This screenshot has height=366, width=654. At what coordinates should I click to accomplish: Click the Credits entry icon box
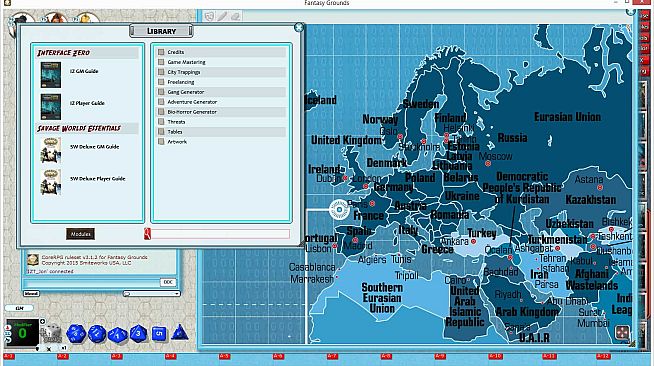pos(161,52)
